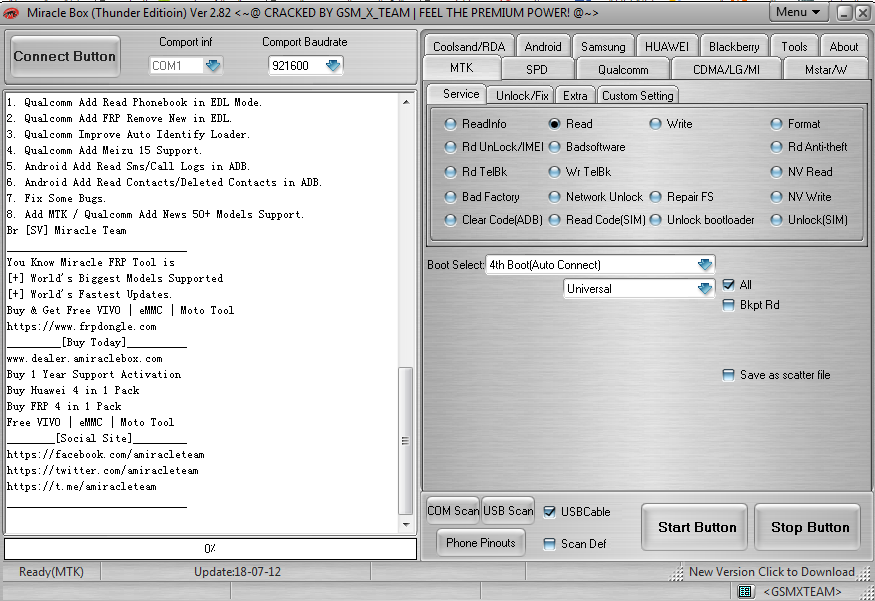Select the Repair FS radio button

click(x=655, y=197)
